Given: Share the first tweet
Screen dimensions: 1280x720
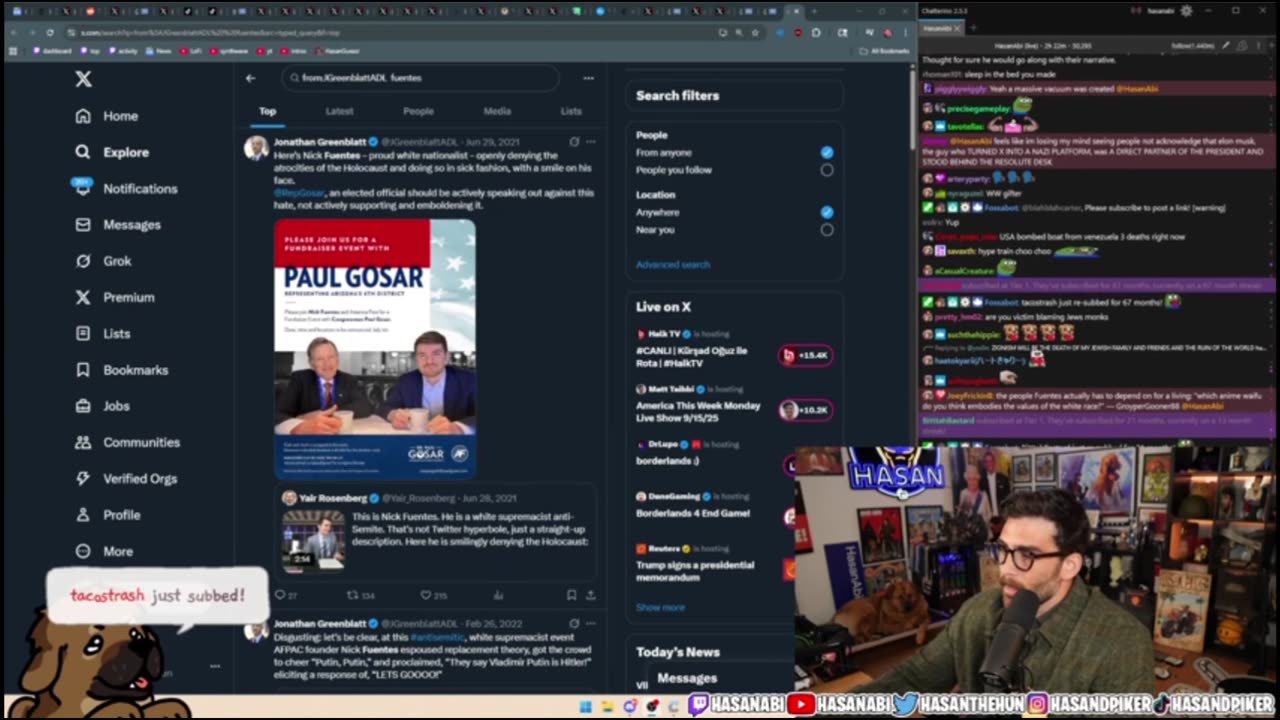Looking at the screenshot, I should (x=590, y=595).
